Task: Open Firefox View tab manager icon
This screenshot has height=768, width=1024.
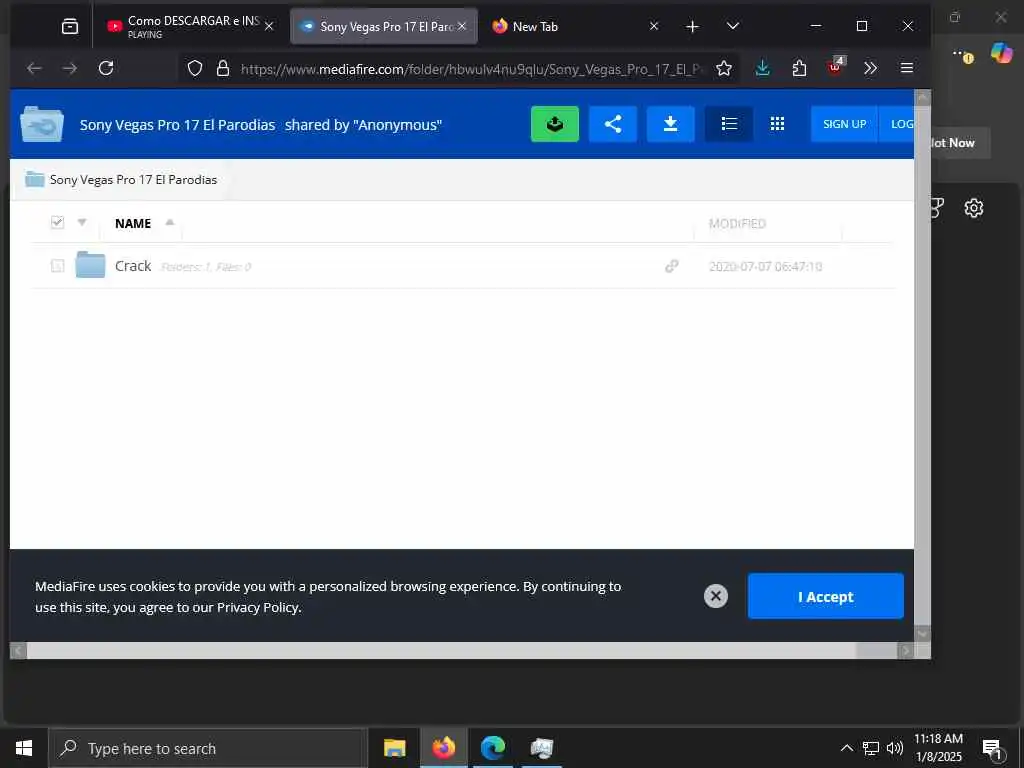Action: (x=70, y=26)
